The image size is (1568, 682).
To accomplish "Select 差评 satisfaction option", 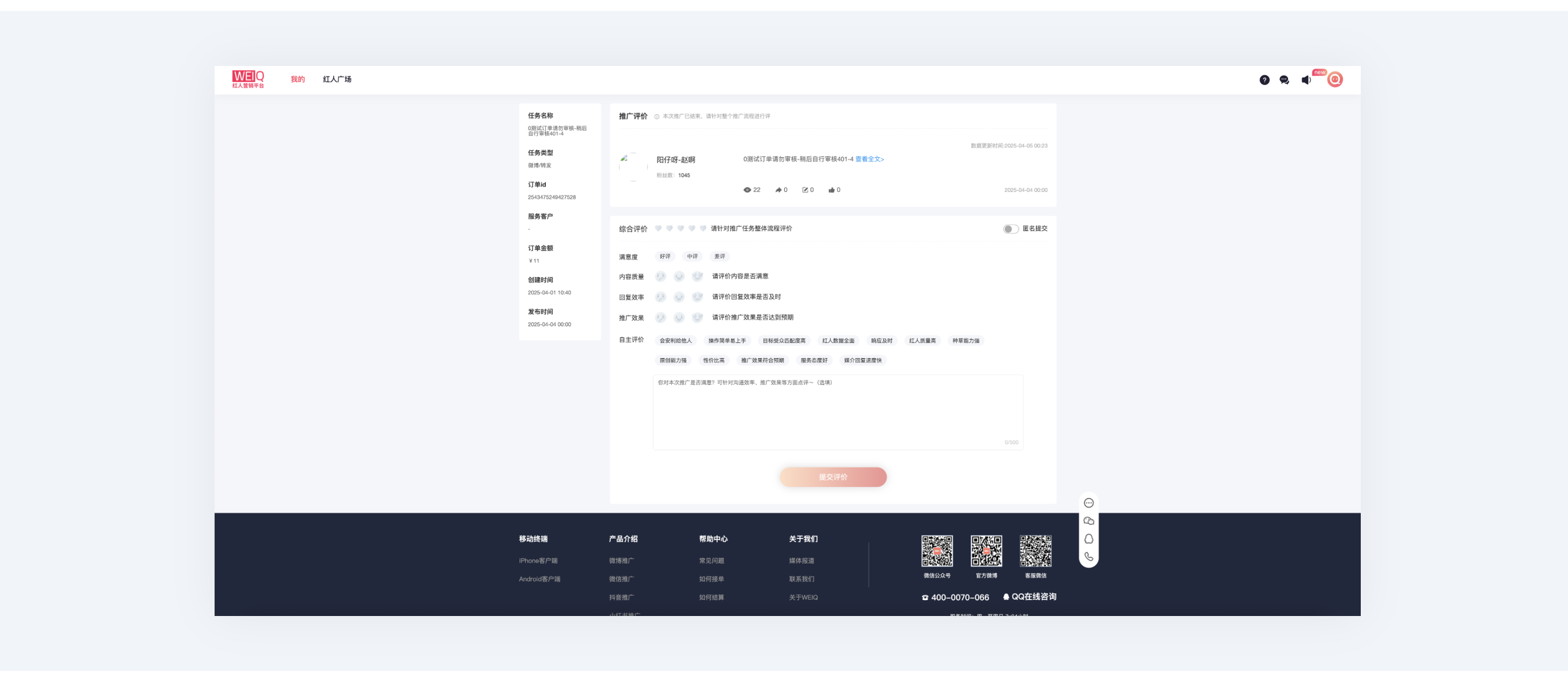I will click(720, 257).
